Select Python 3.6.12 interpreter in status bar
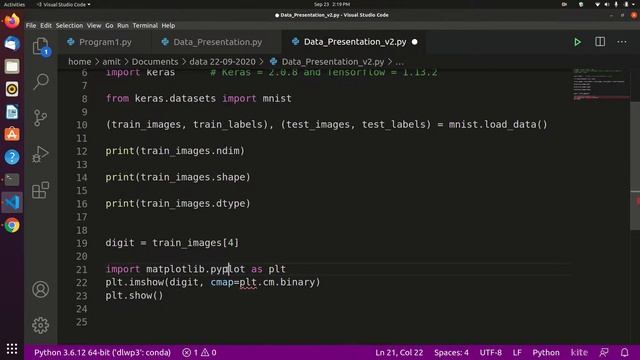Image resolution: width=640 pixels, height=360 pixels. pos(102,352)
